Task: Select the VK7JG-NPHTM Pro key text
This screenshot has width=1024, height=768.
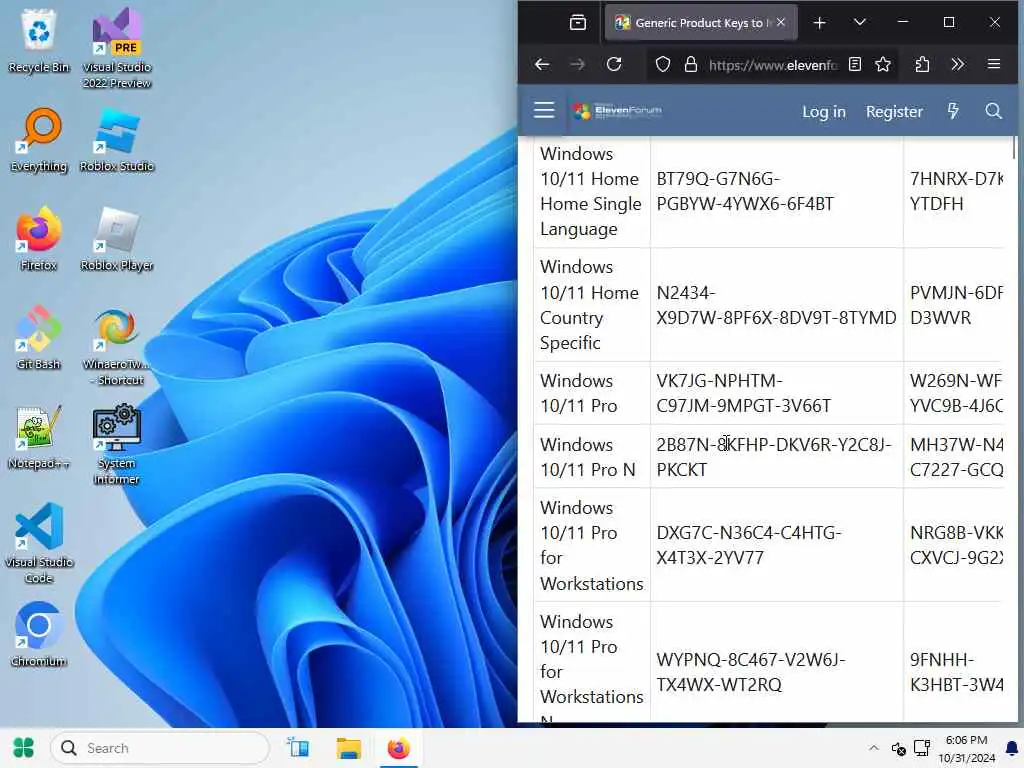Action: tap(743, 393)
